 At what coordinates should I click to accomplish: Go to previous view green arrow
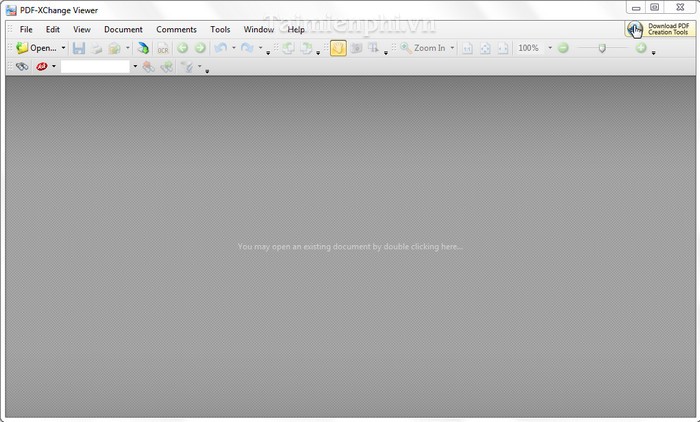(x=183, y=48)
